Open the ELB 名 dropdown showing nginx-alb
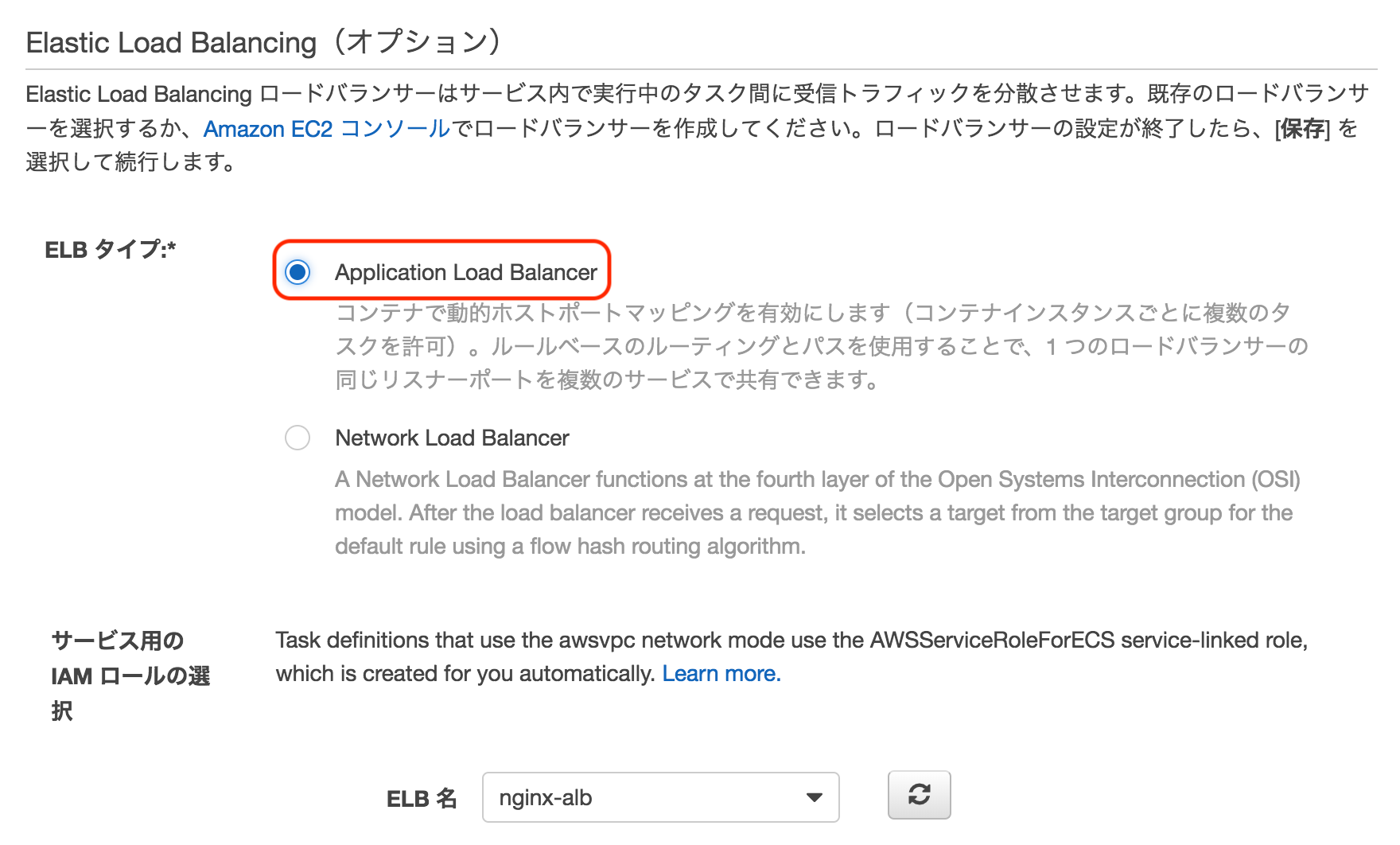The height and width of the screenshot is (845, 1400). [661, 797]
